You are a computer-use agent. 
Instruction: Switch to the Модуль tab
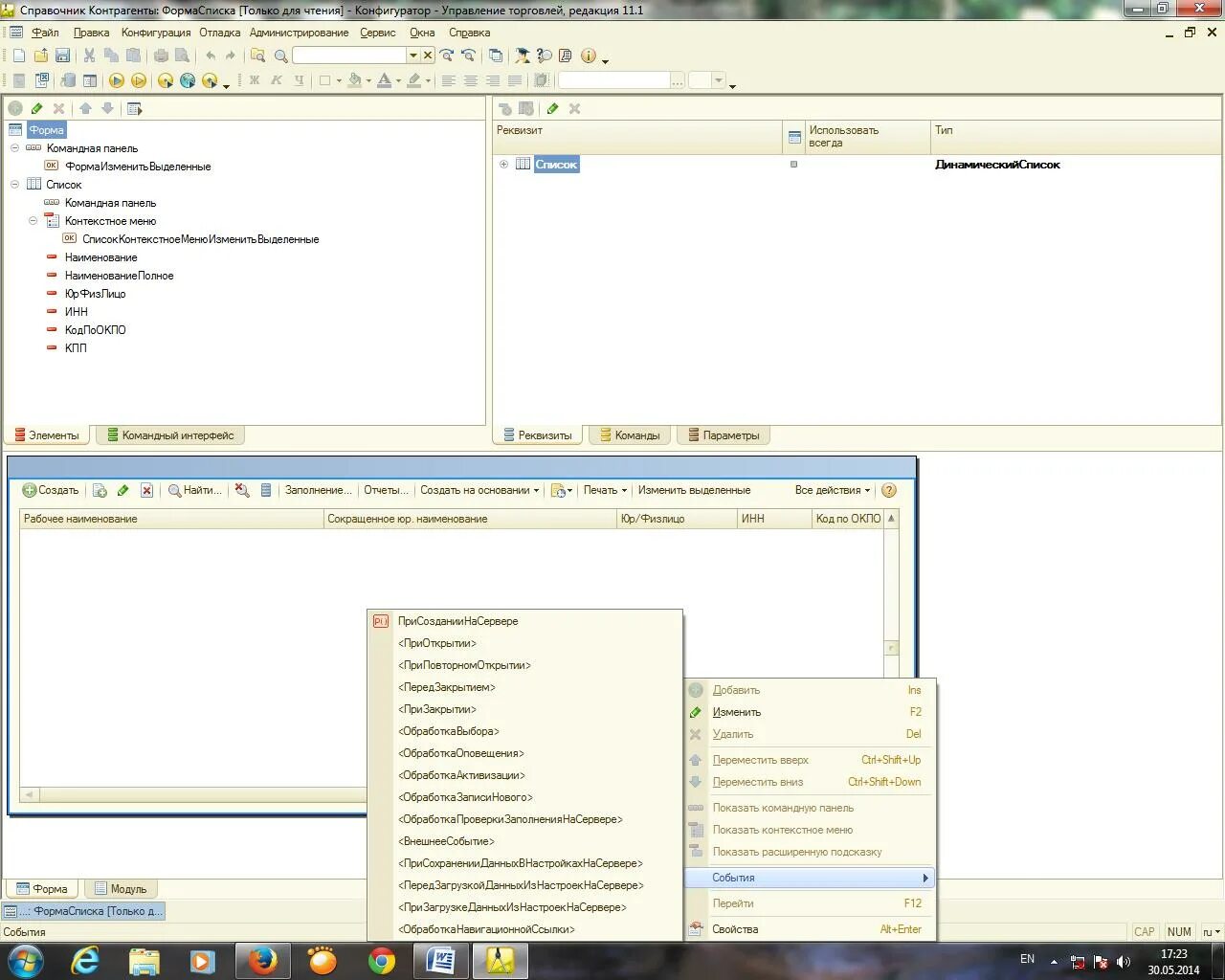[x=121, y=889]
